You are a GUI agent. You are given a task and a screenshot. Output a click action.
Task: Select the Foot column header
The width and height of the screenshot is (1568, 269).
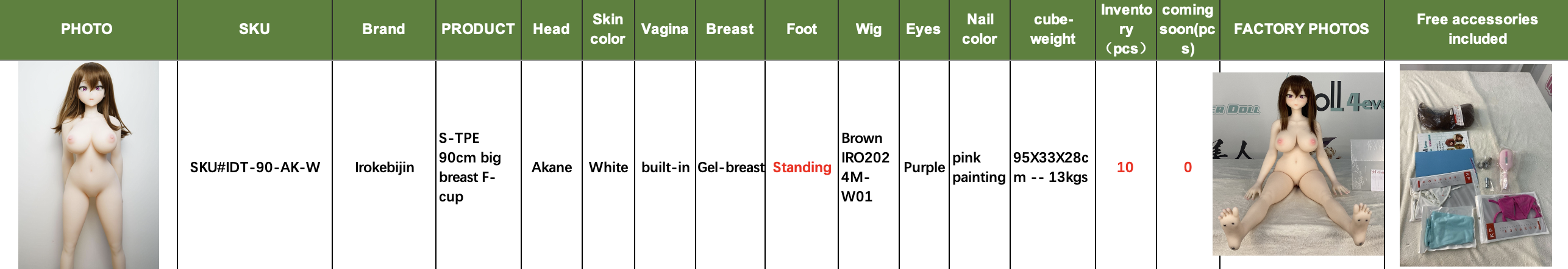[801, 29]
